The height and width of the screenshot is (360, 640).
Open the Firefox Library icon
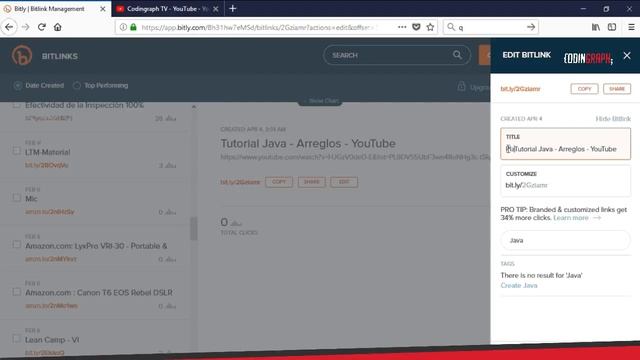(x=596, y=27)
